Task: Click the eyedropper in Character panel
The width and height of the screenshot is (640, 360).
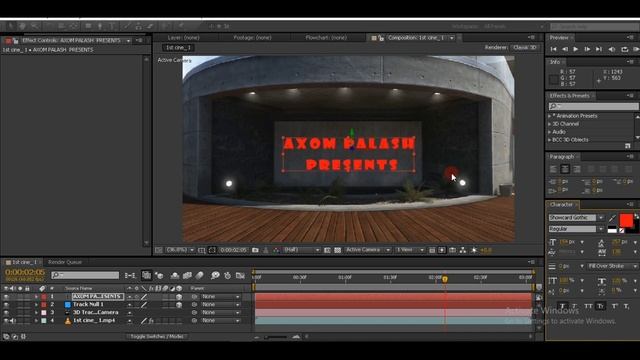Action: (612, 218)
